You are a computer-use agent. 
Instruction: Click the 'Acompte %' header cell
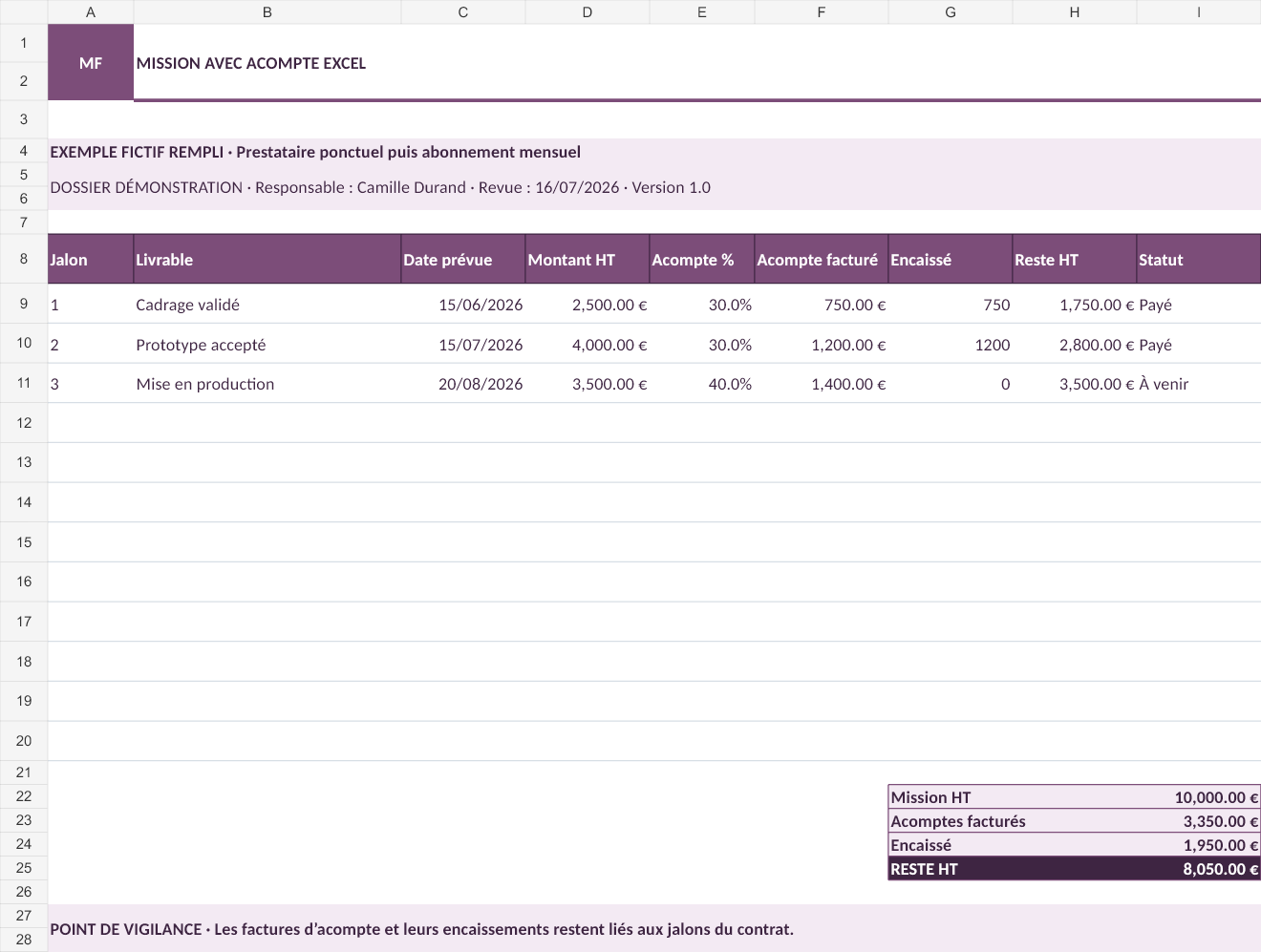(702, 259)
